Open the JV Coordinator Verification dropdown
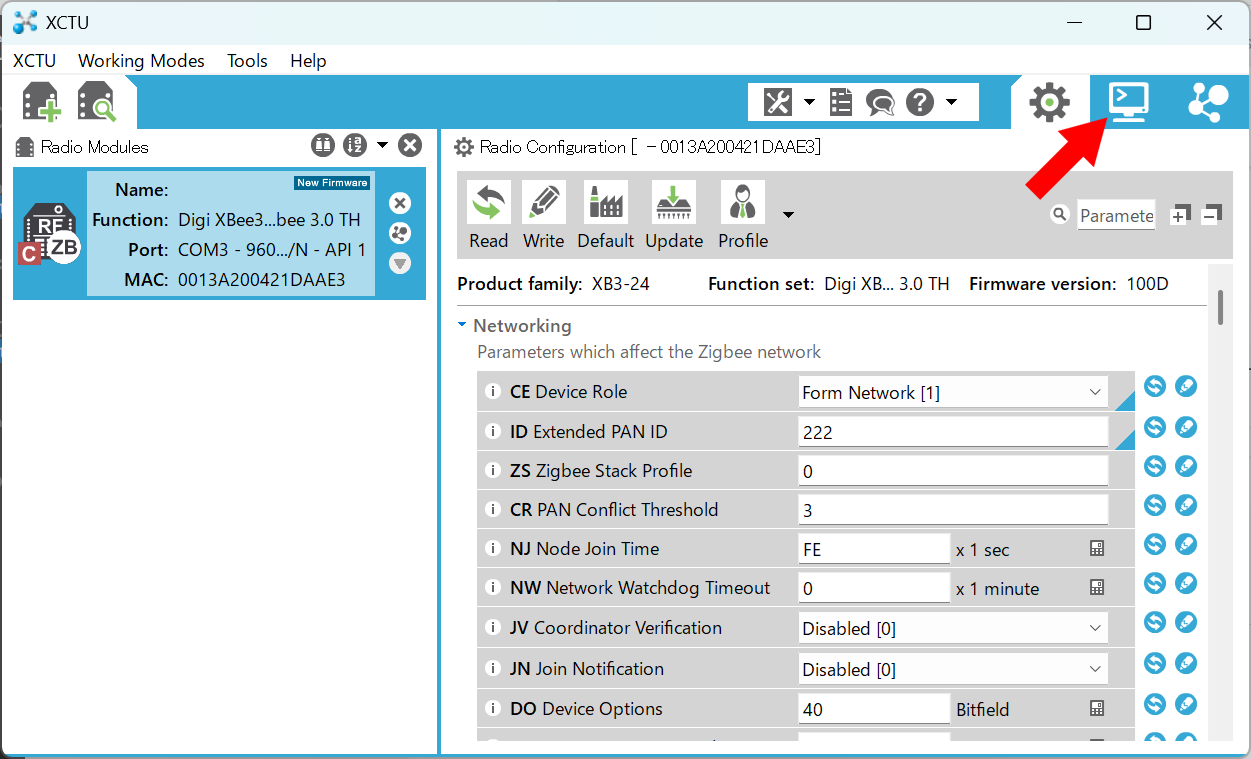This screenshot has height=759, width=1251. coord(953,628)
